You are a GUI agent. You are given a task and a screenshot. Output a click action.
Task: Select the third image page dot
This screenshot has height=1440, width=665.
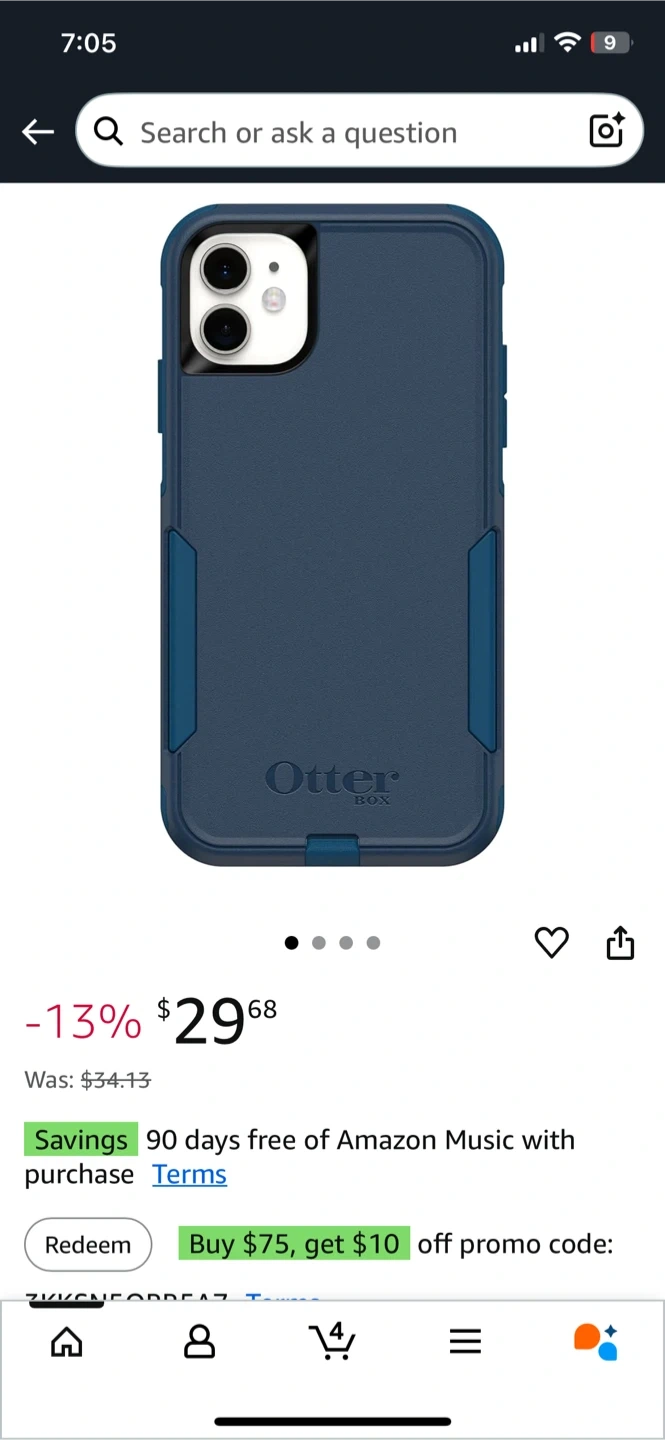(346, 942)
